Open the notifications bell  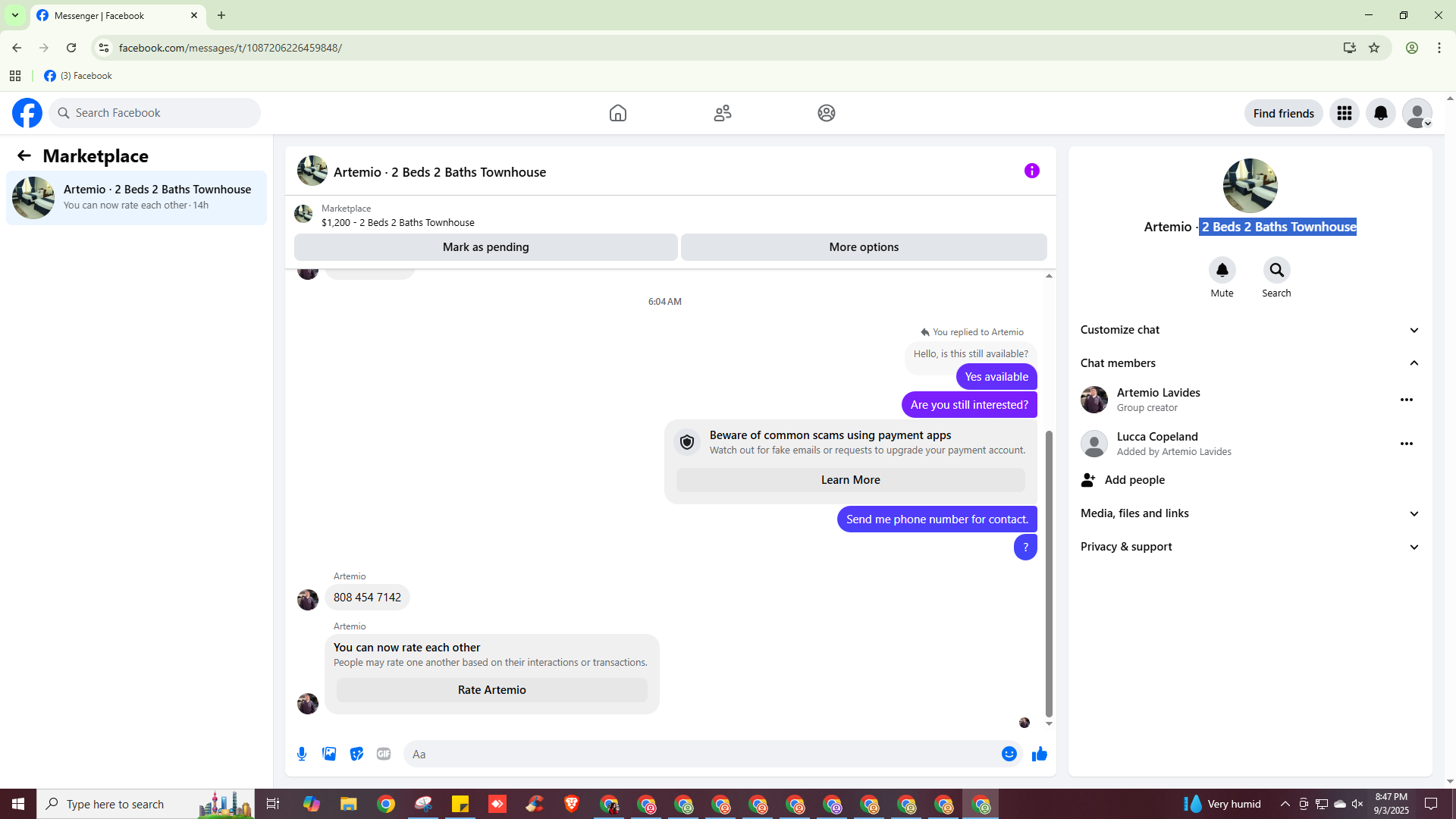[1381, 113]
